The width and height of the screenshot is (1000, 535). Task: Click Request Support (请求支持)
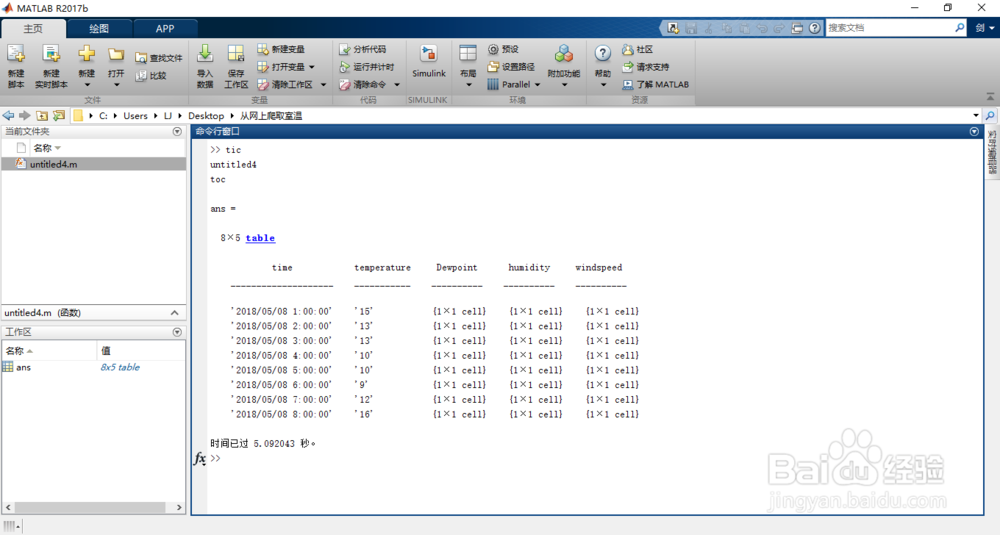point(645,66)
